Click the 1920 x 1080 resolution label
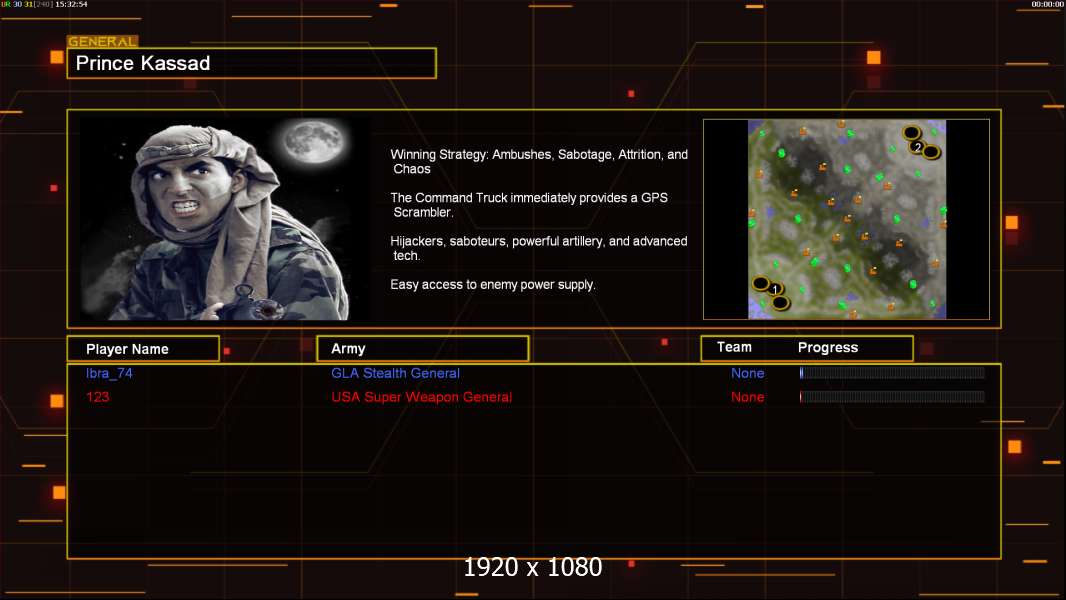The image size is (1066, 600). (533, 567)
